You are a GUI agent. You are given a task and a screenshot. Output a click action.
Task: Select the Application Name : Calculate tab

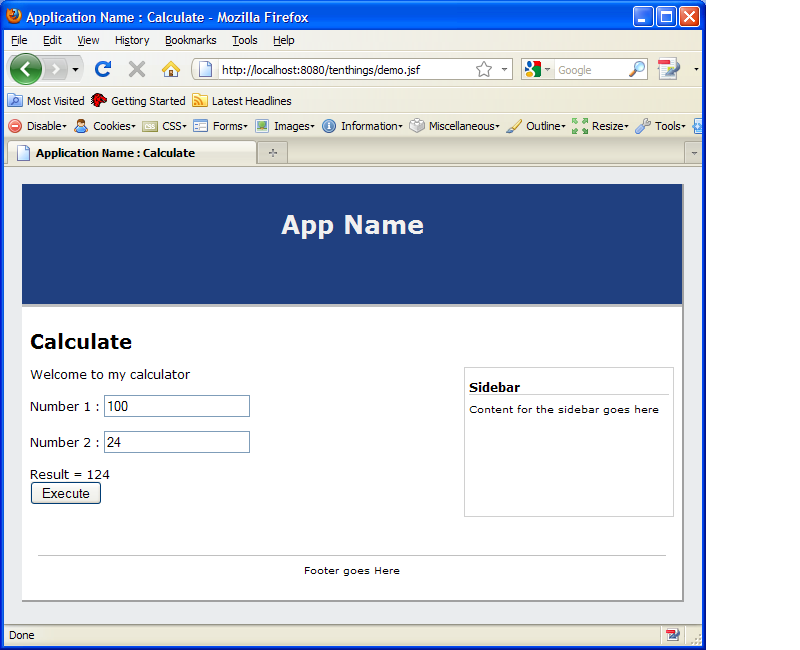point(131,153)
